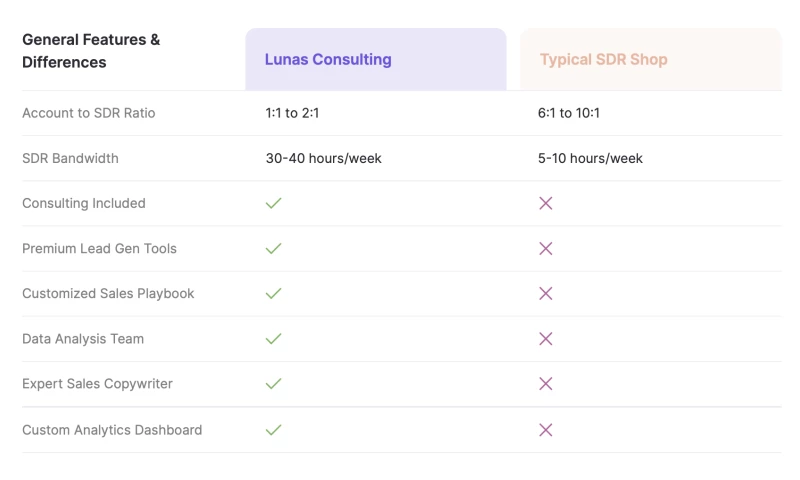Click the X mark for Expert Sales Copywriter
This screenshot has height=480, width=800.
545,383
